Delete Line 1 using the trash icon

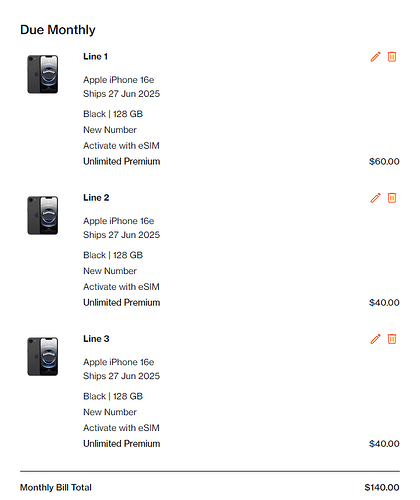coord(392,57)
